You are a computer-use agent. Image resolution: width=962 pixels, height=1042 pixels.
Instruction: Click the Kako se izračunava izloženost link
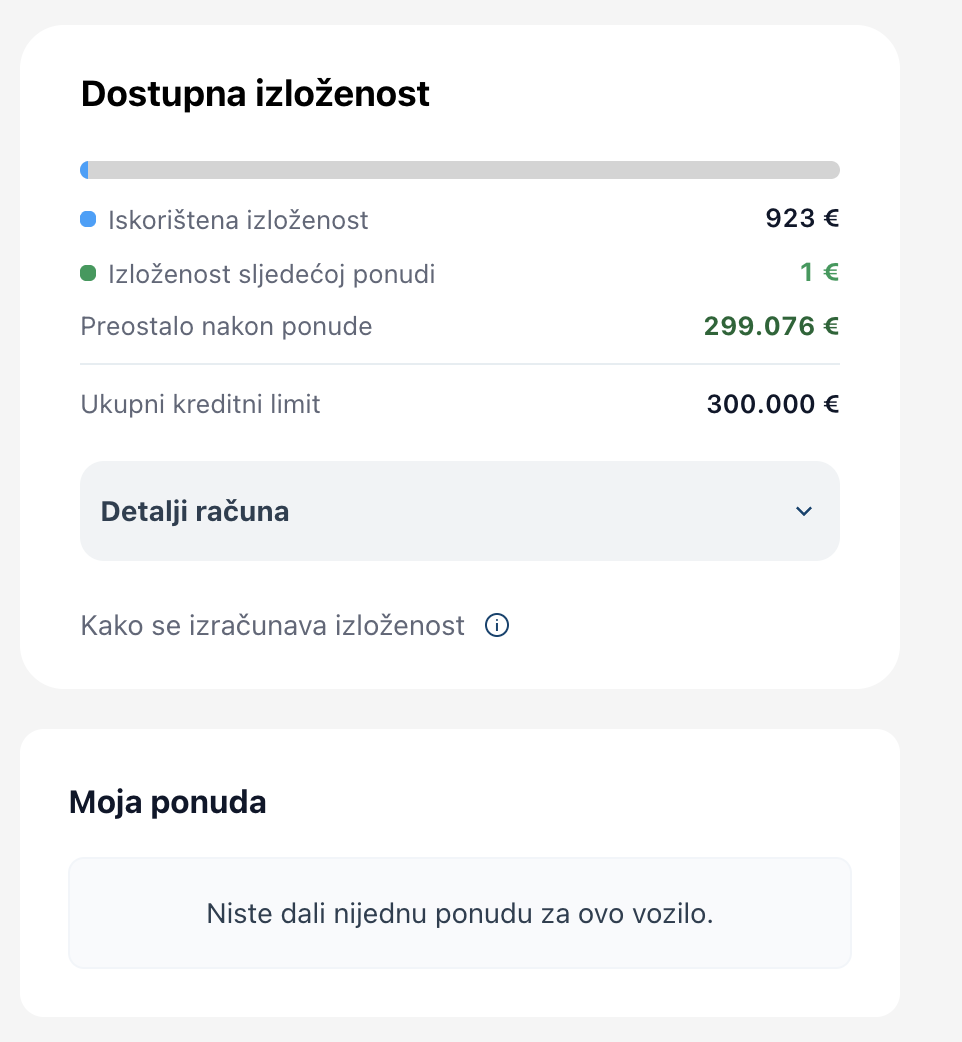pos(272,625)
